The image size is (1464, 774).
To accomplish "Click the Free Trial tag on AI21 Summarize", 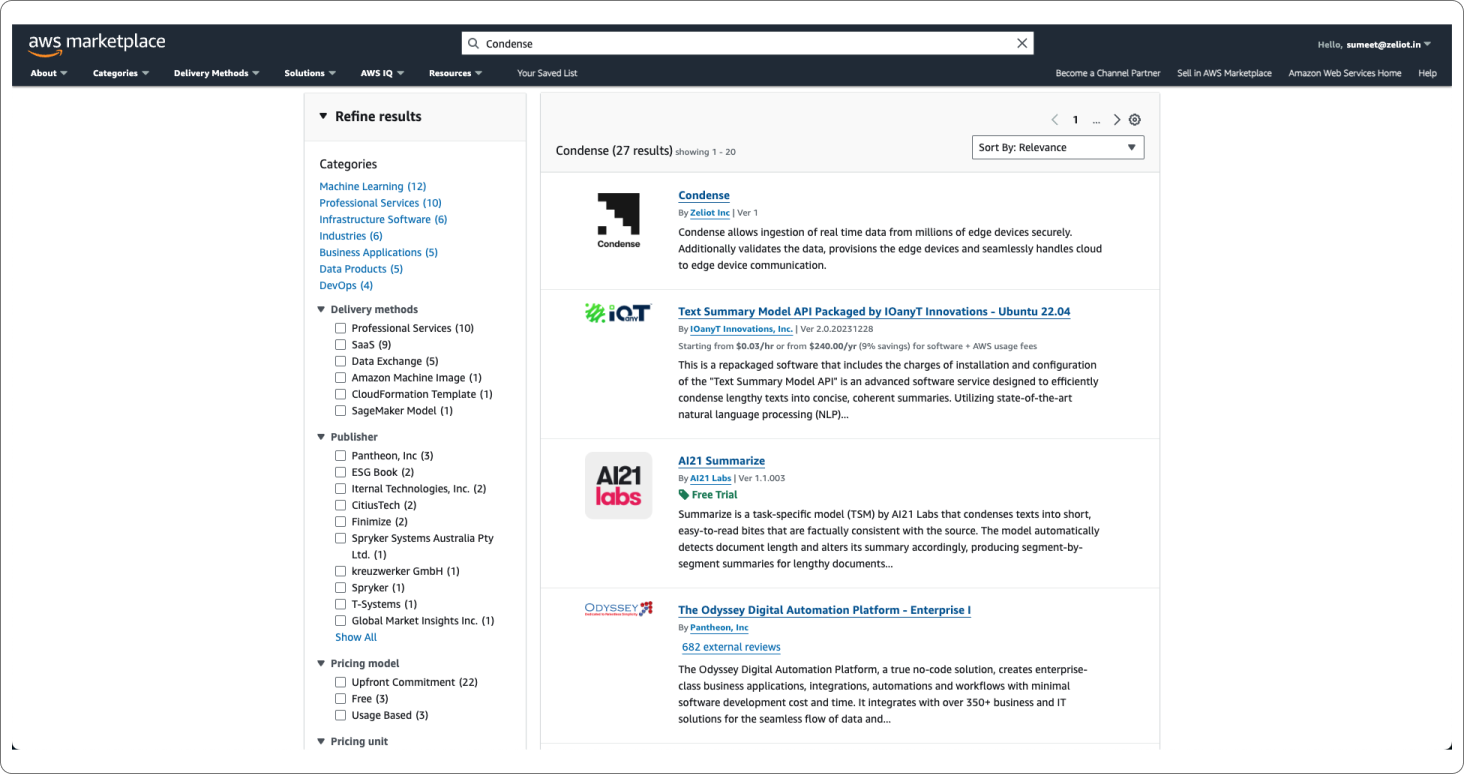I will point(708,495).
